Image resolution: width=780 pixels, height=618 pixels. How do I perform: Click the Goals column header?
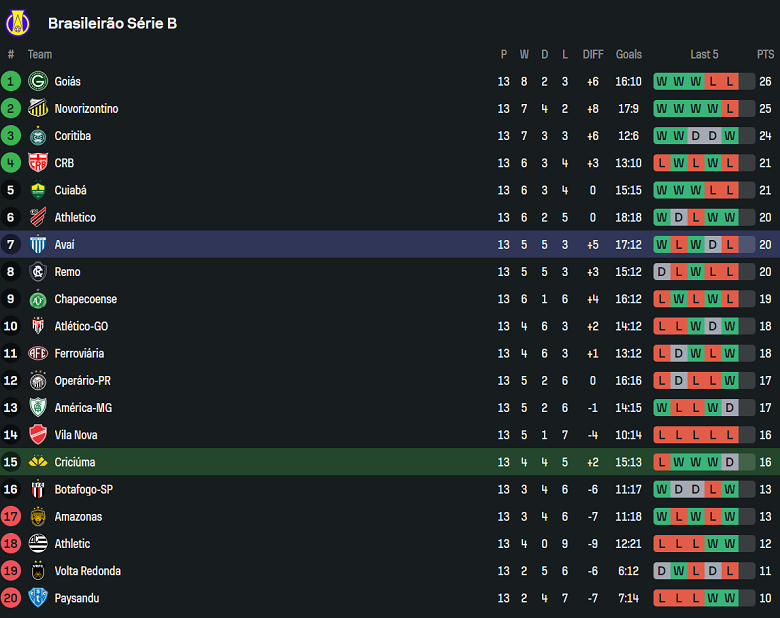tap(629, 54)
